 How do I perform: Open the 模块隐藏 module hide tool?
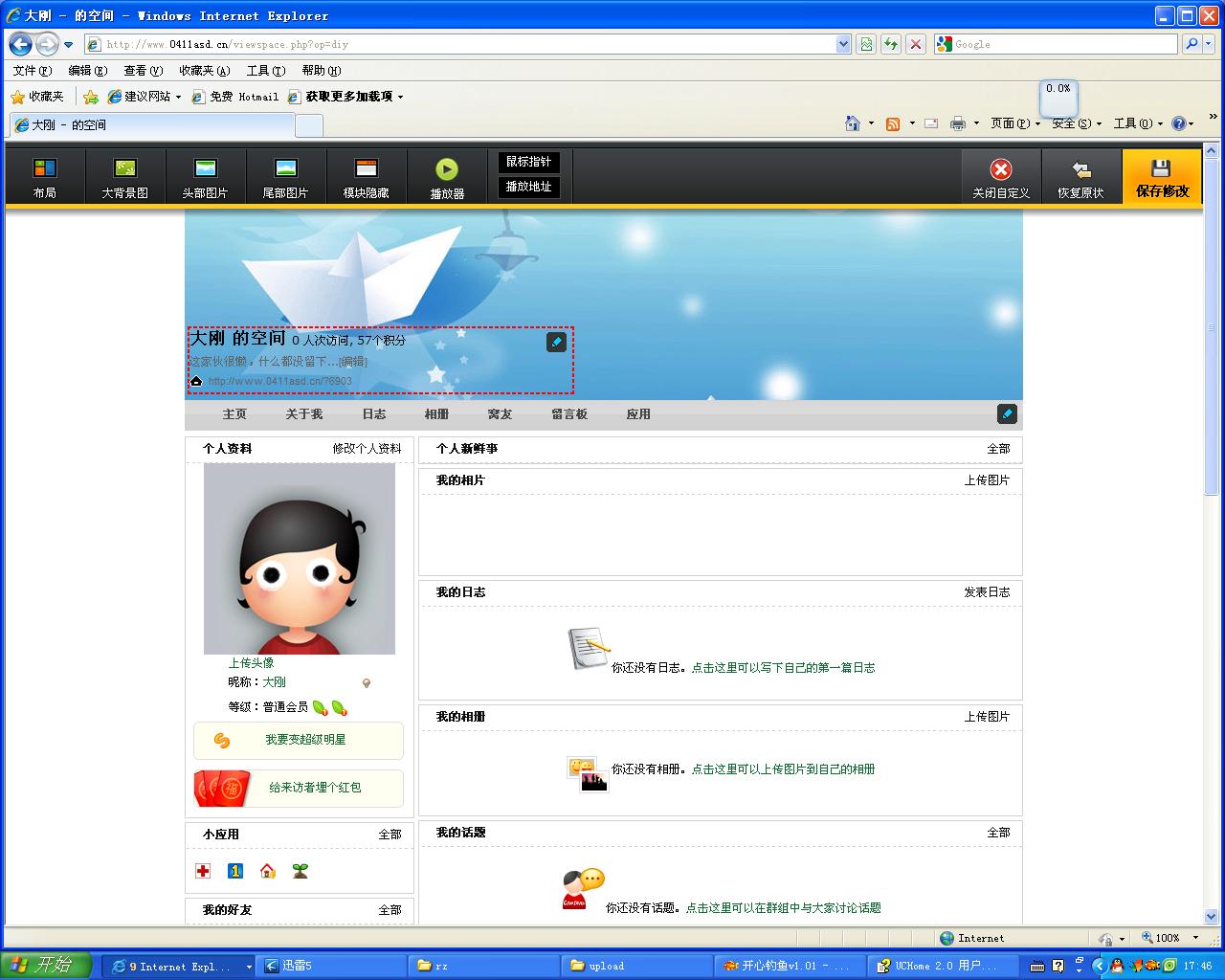(367, 178)
